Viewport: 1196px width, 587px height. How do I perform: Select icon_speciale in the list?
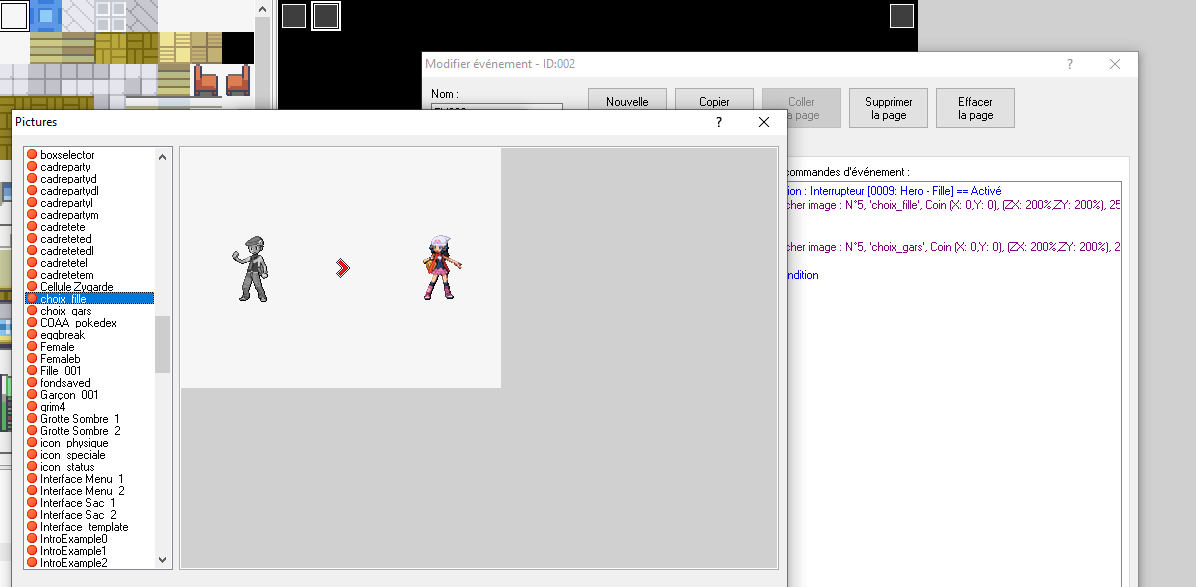[x=72, y=455]
